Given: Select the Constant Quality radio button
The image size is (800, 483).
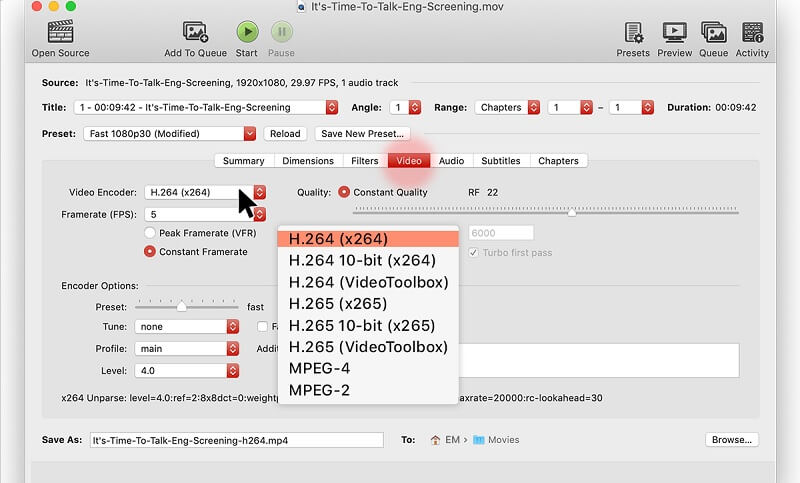Looking at the screenshot, I should [345, 192].
